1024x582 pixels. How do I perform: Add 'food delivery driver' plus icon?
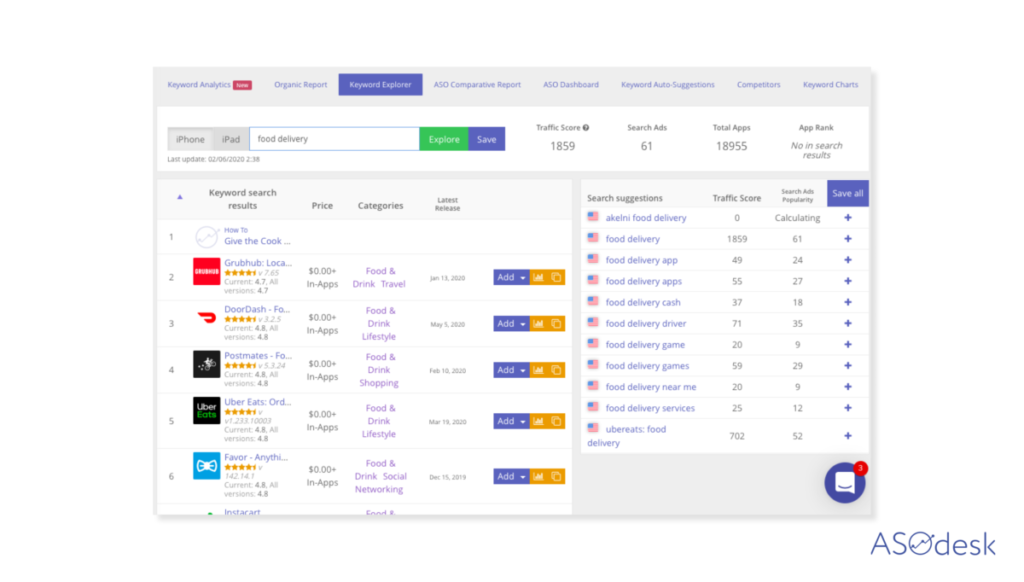point(848,323)
